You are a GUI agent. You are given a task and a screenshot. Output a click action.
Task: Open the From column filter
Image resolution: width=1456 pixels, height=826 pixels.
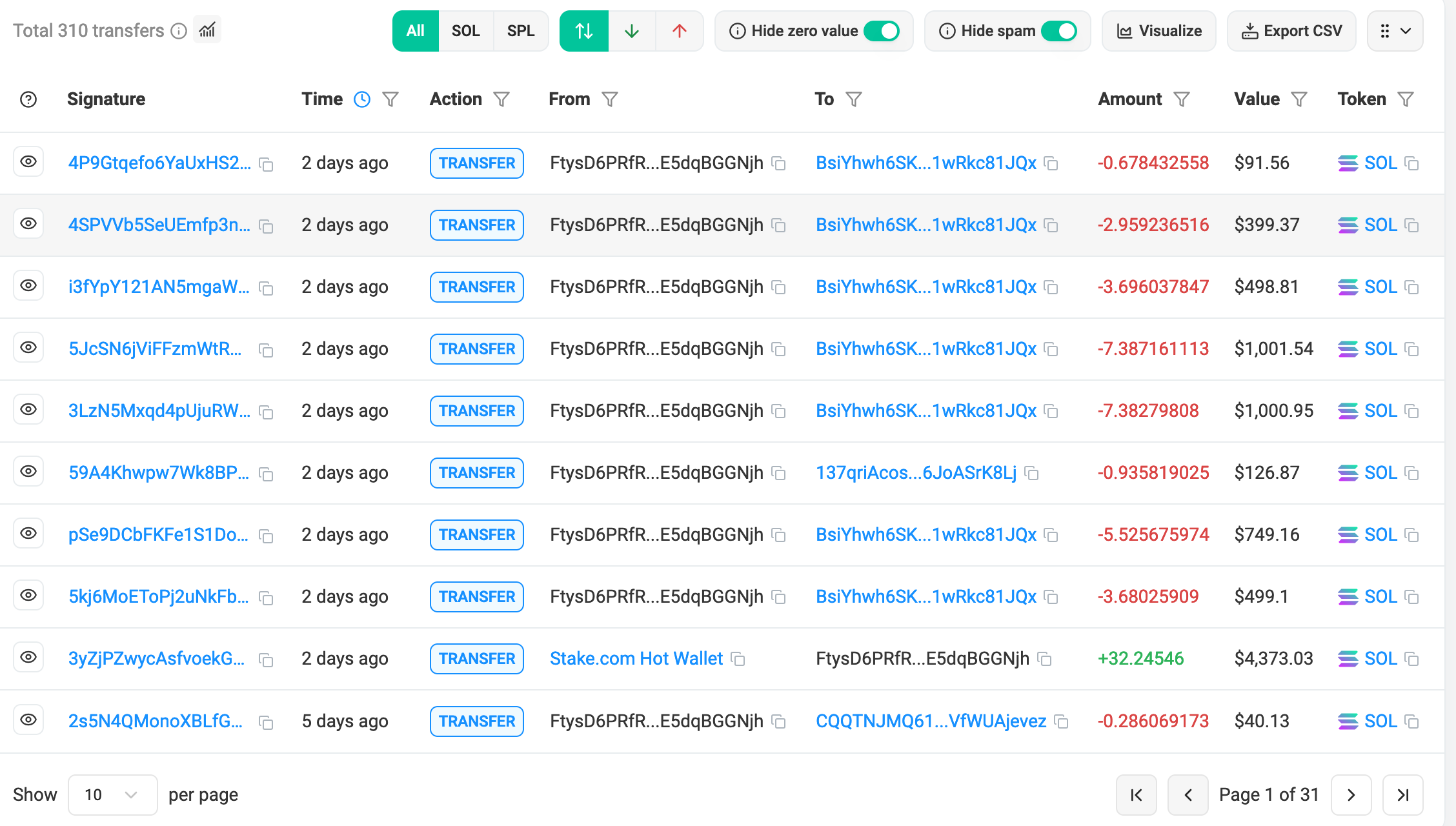coord(610,99)
